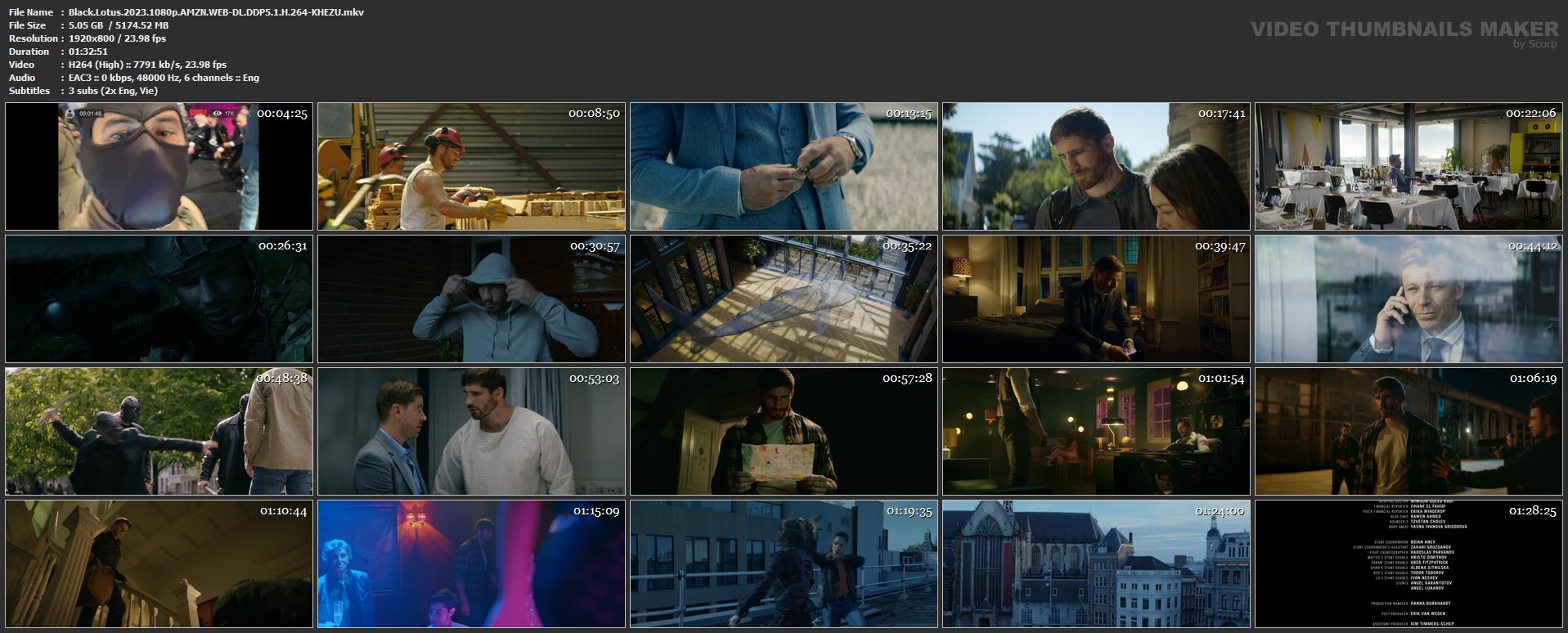Open the credits thumbnail at 01:28:25
Screen dimensions: 1568x633
[1409, 563]
